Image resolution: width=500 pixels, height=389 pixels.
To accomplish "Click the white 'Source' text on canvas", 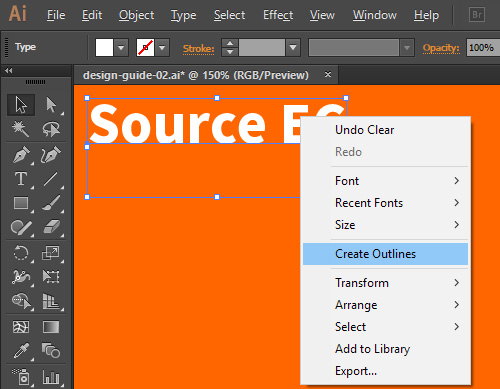I will tap(177, 124).
